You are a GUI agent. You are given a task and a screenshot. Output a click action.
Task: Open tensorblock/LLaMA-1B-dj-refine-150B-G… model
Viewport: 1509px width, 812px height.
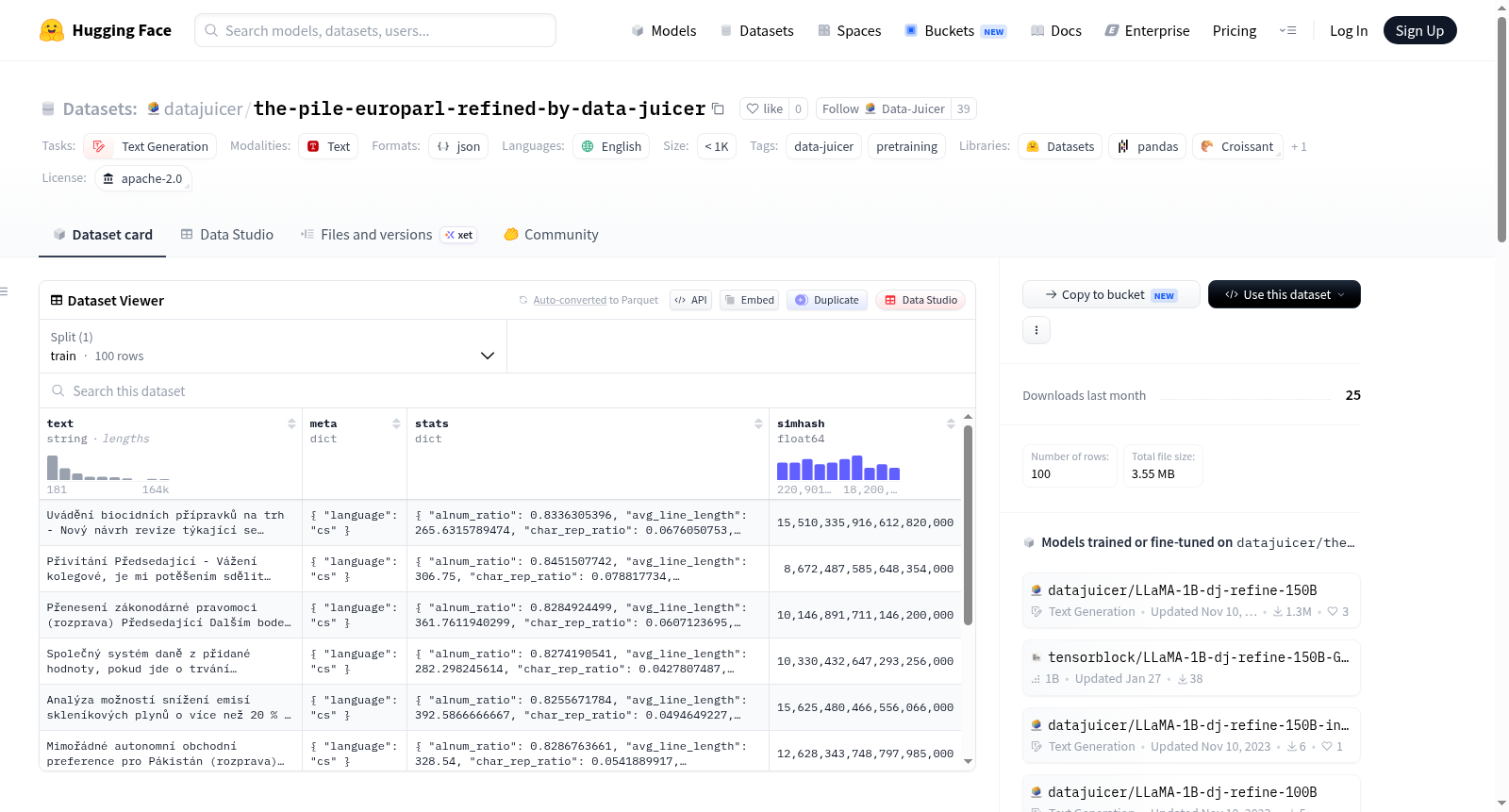point(1191,667)
